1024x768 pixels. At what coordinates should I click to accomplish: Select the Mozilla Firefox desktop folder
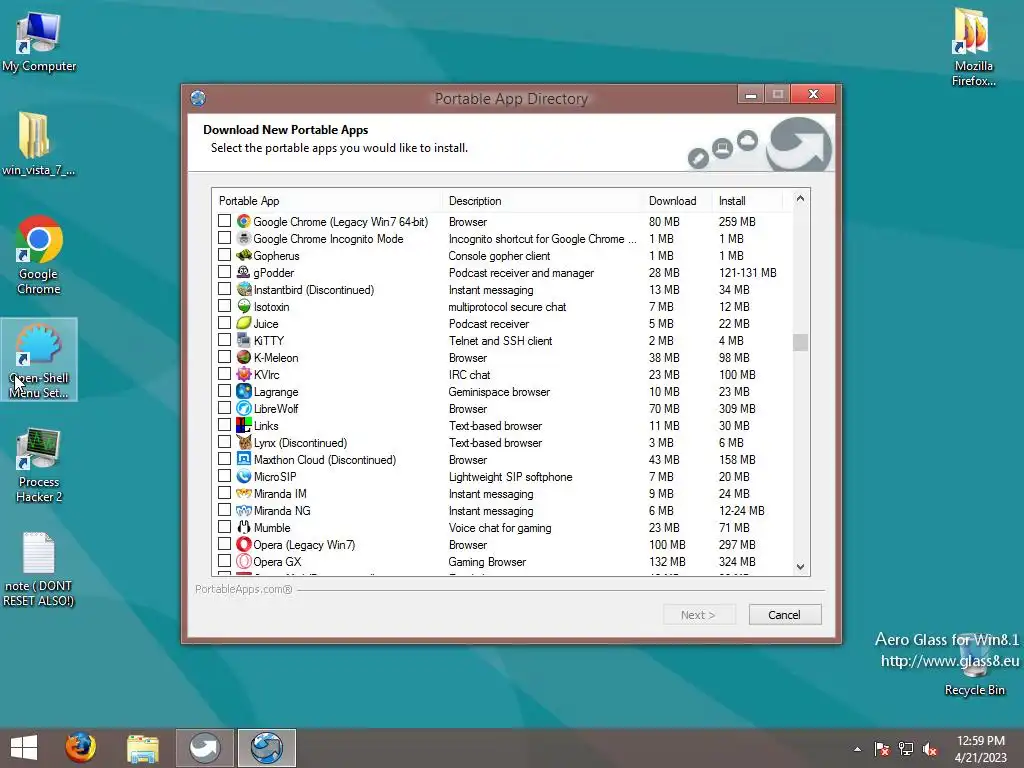[x=974, y=47]
